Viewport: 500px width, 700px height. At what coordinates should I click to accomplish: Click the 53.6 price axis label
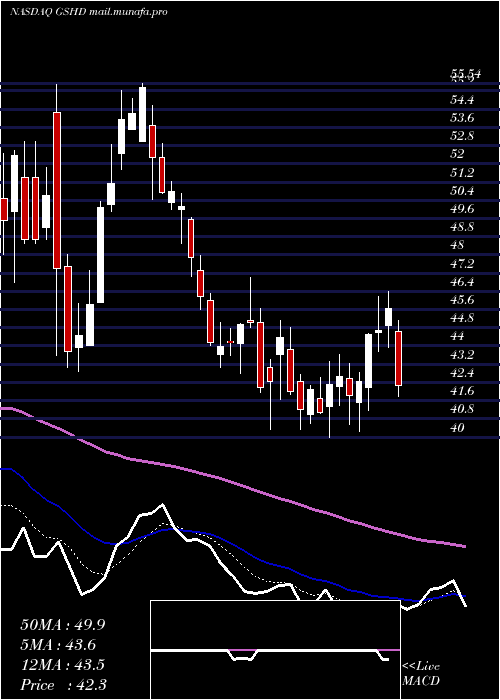click(462, 118)
